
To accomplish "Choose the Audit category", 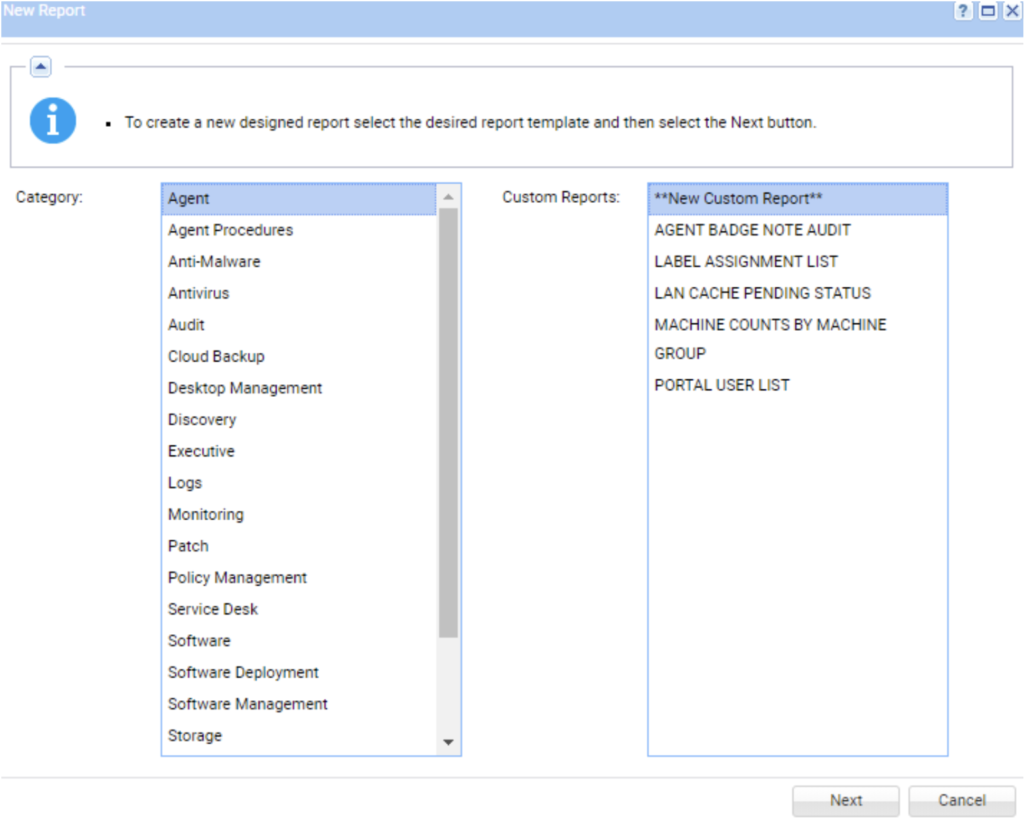I will [x=184, y=324].
